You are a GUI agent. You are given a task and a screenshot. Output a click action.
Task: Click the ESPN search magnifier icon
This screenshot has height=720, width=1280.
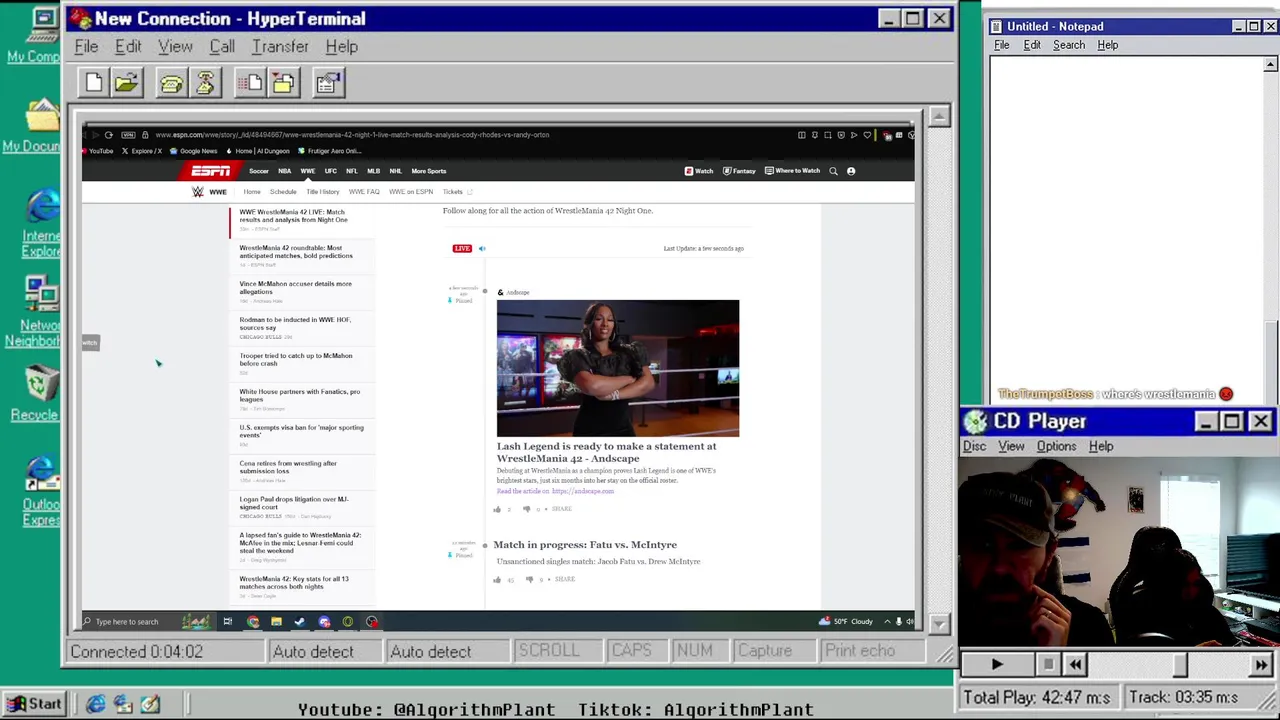(x=833, y=171)
